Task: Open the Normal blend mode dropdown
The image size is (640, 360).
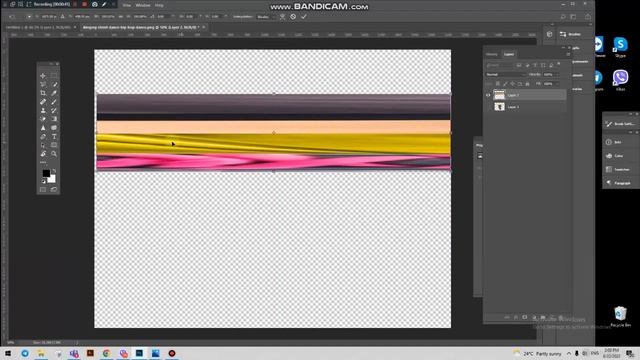Action: [506, 75]
